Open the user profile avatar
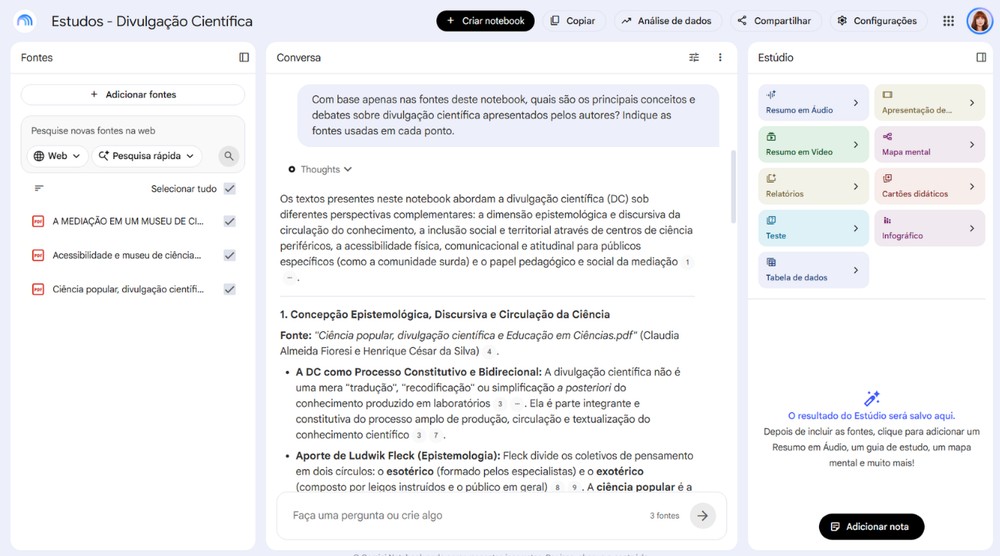Viewport: 1000px width, 556px height. pos(979,21)
